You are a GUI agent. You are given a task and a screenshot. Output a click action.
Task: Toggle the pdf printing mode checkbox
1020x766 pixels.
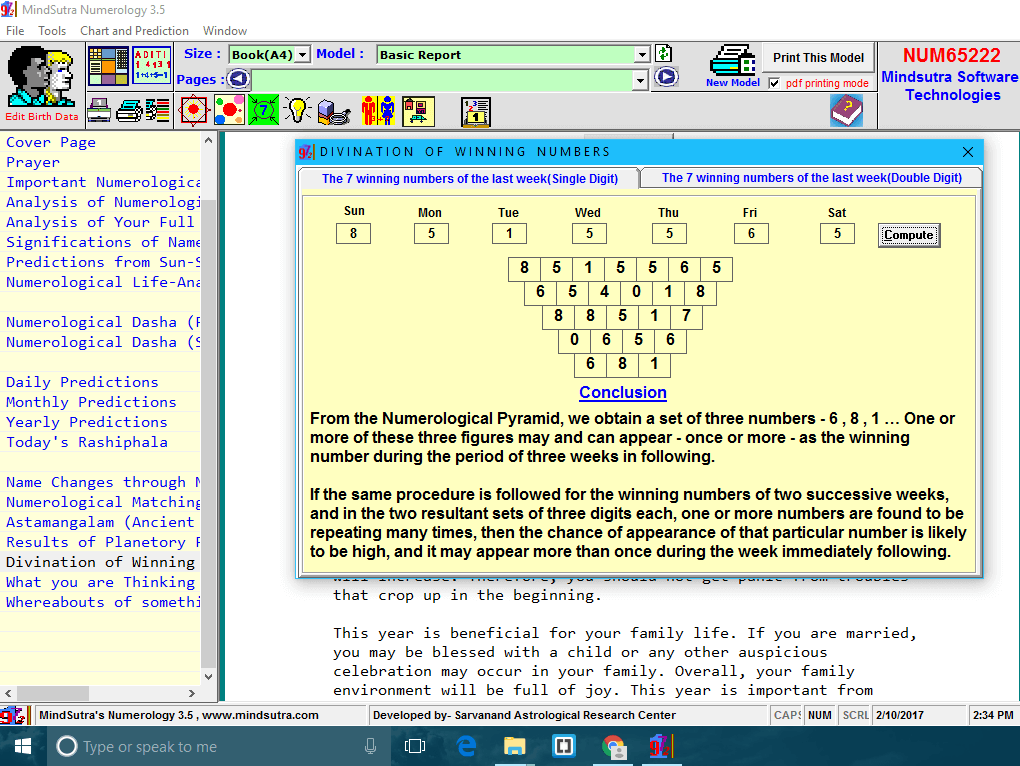click(x=774, y=83)
